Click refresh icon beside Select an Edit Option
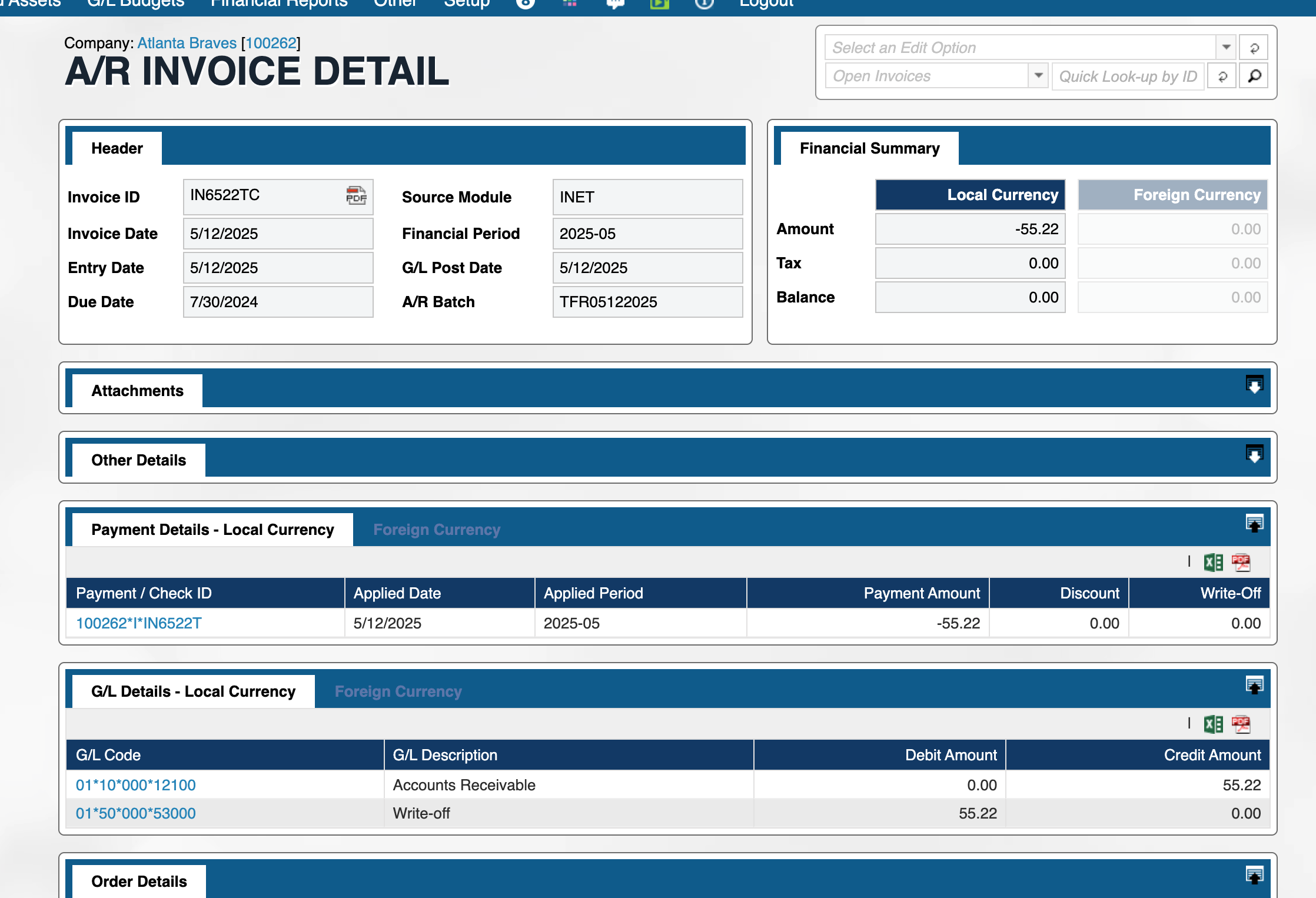This screenshot has width=1316, height=898. [1254, 48]
